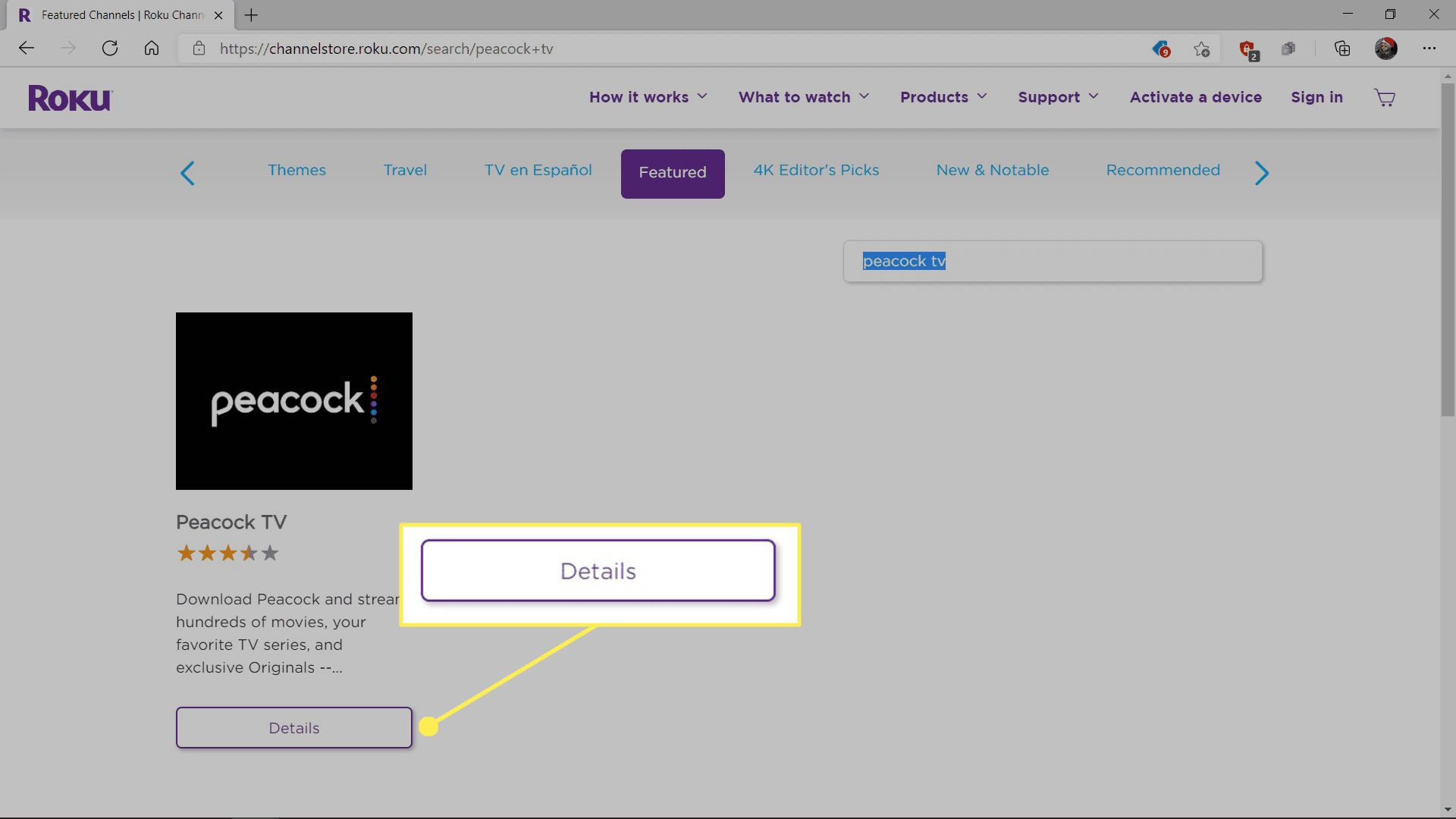Select the Travel category
Image resolution: width=1456 pixels, height=819 pixels.
point(405,170)
